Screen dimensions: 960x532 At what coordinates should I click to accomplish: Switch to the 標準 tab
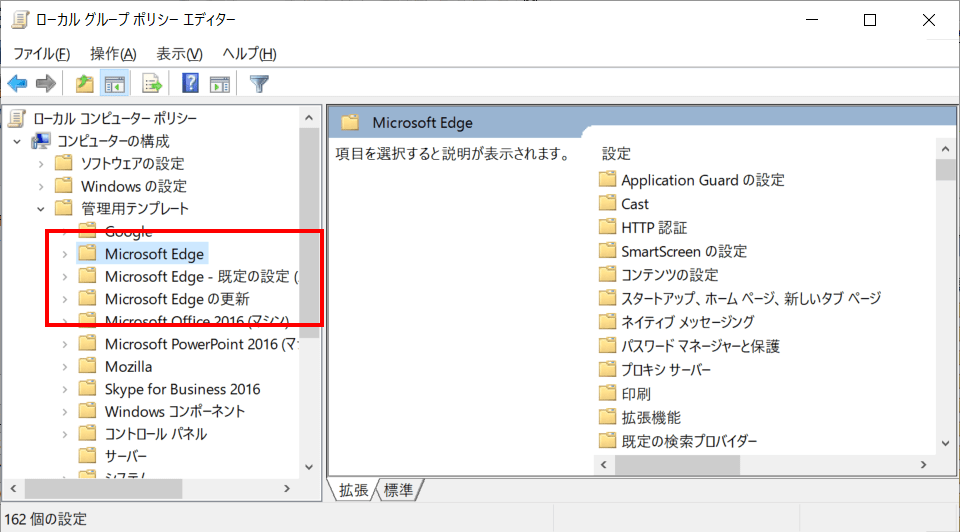coord(398,490)
